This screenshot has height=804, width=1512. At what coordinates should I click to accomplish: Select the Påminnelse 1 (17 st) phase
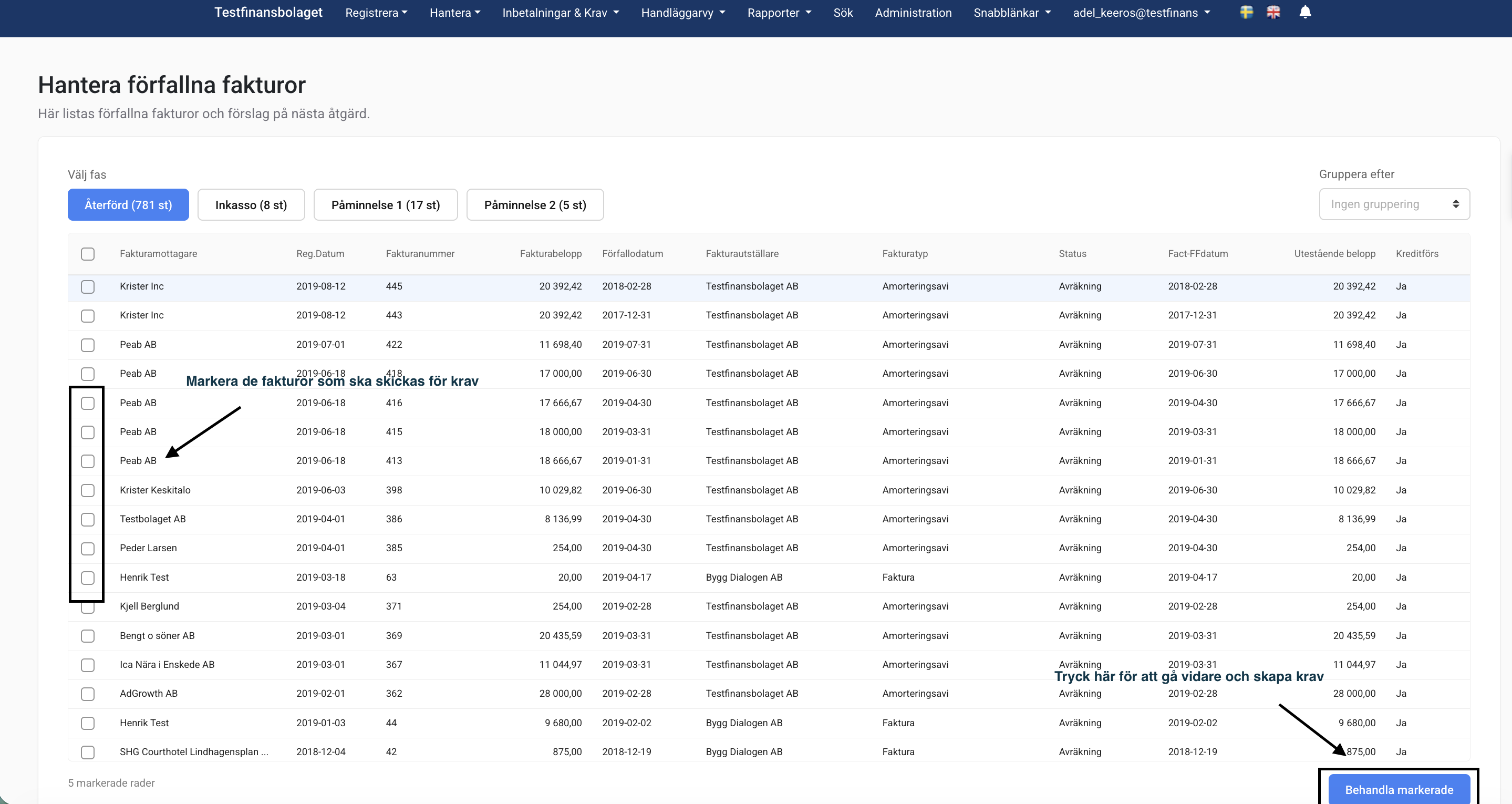(385, 205)
